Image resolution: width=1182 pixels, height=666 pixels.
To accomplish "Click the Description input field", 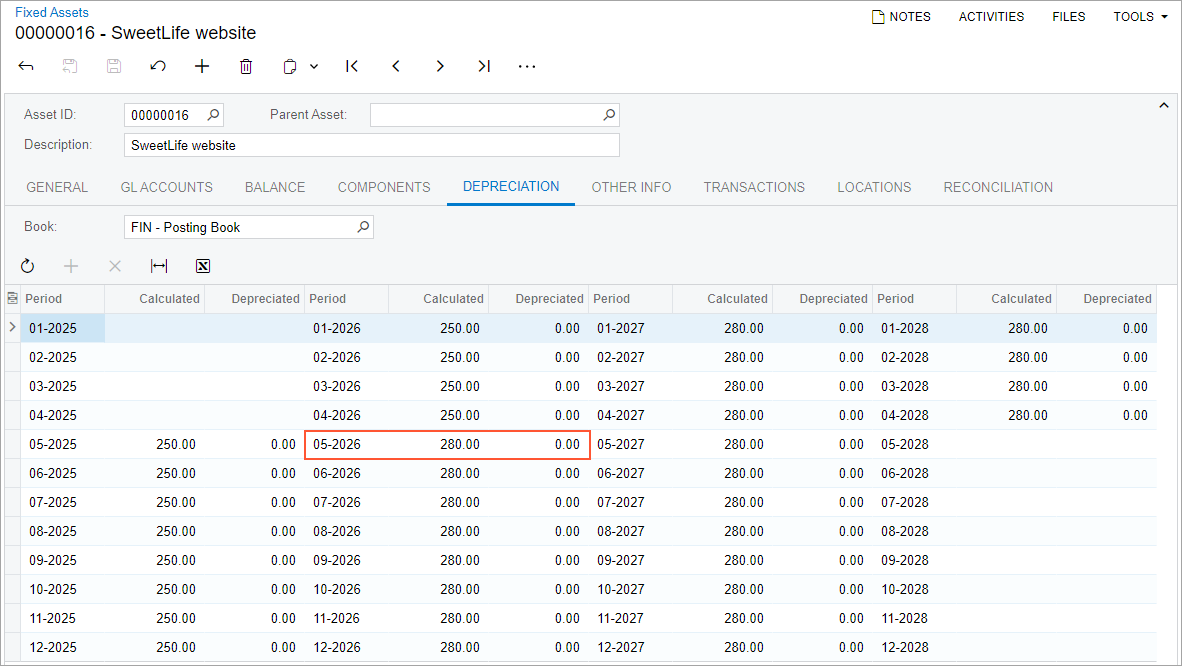I will [371, 145].
